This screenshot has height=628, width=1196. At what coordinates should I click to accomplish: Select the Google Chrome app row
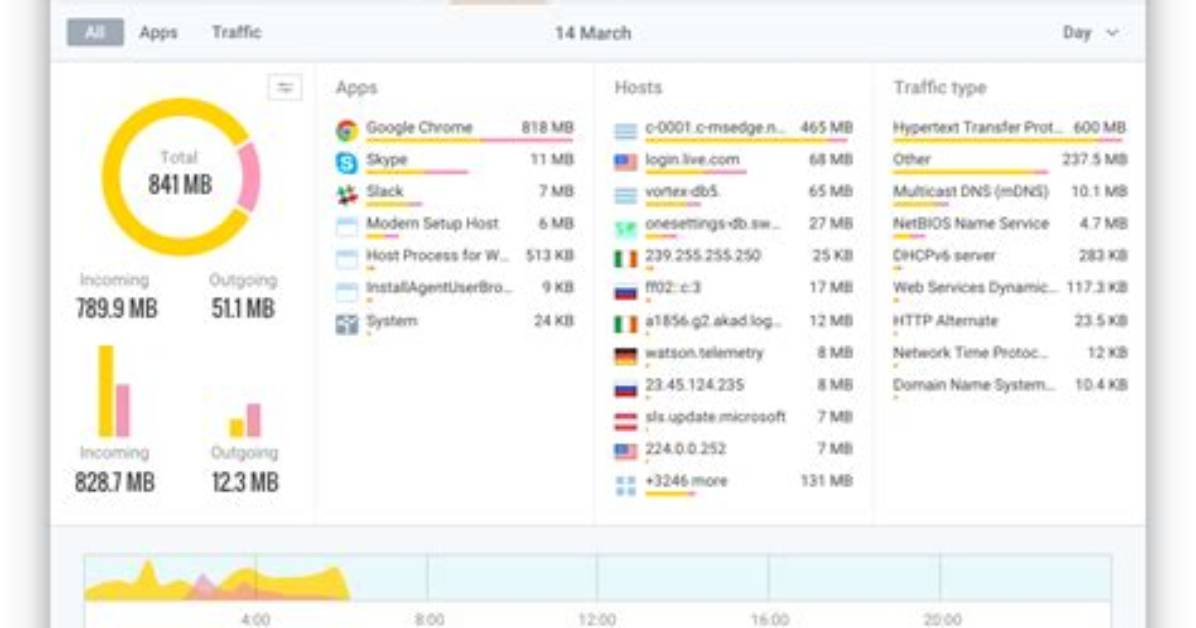[x=455, y=130]
